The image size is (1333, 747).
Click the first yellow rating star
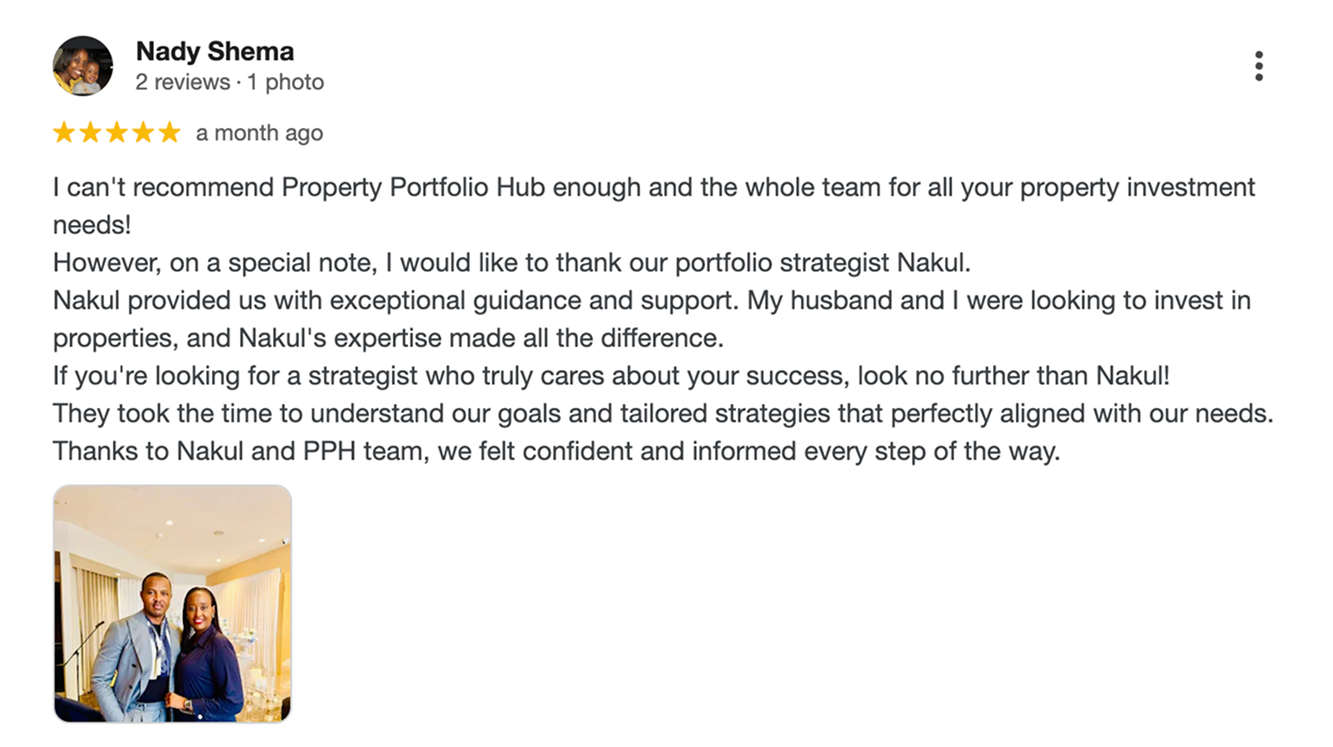point(64,133)
